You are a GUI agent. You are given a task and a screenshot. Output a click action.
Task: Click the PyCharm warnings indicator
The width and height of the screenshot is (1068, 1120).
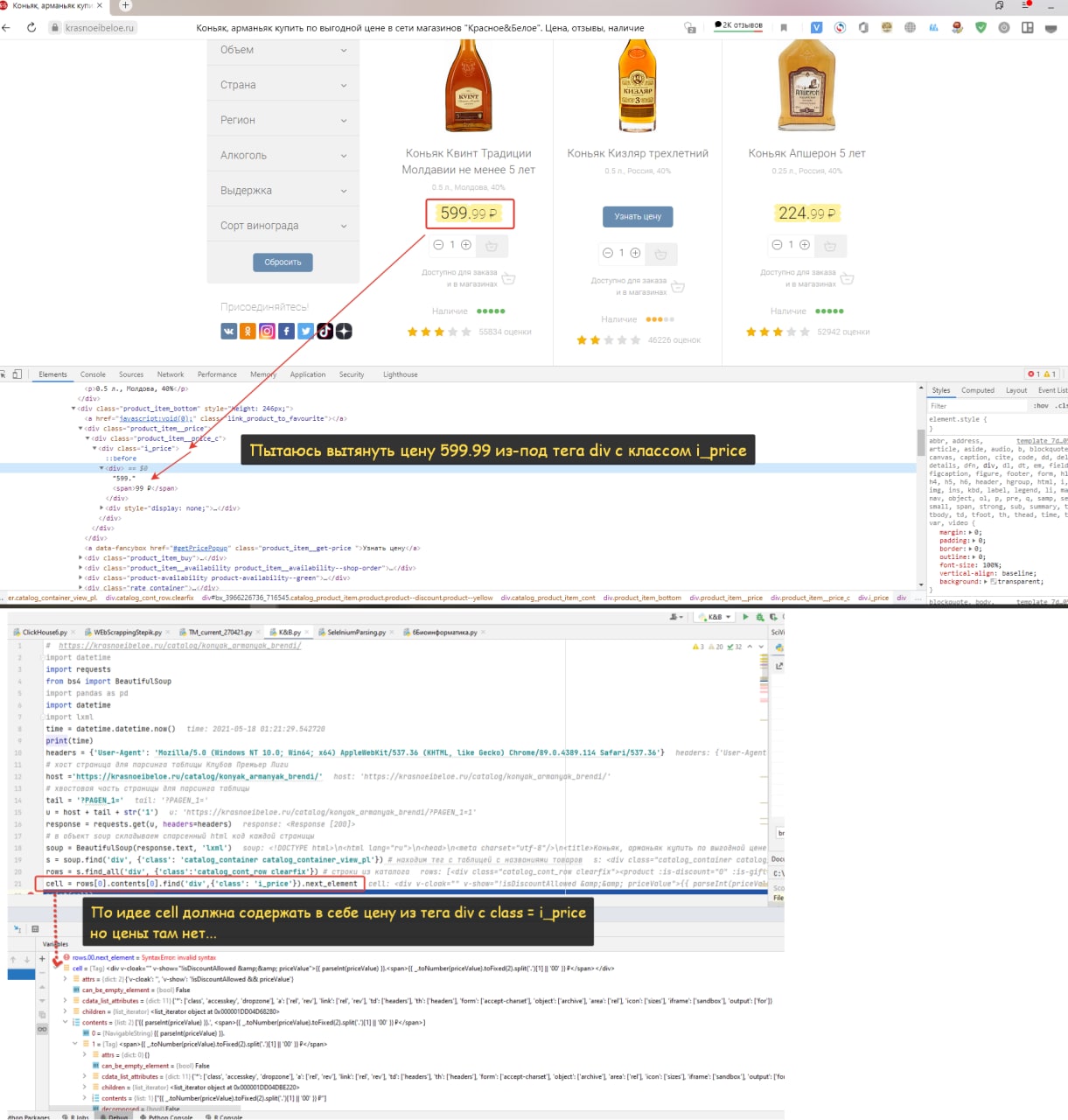coord(699,647)
